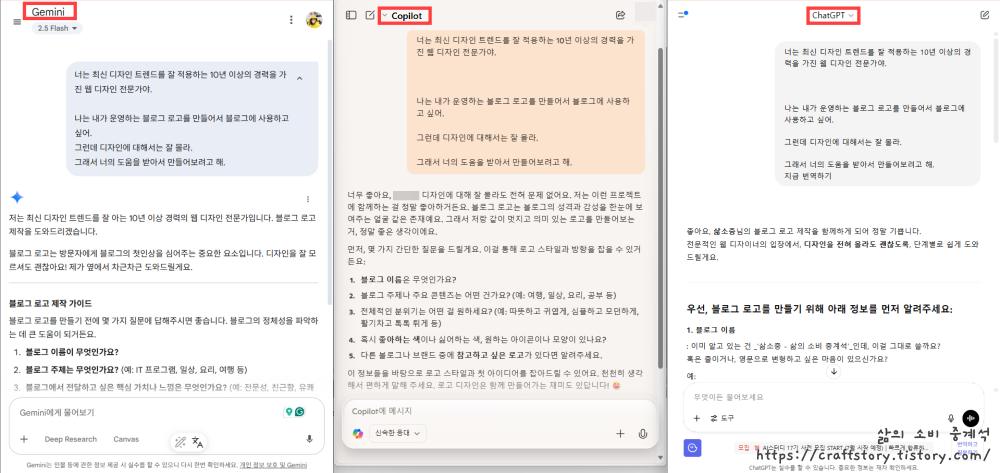Start a new Copilot chat with compose icon
This screenshot has width=1000, height=473.
(370, 15)
